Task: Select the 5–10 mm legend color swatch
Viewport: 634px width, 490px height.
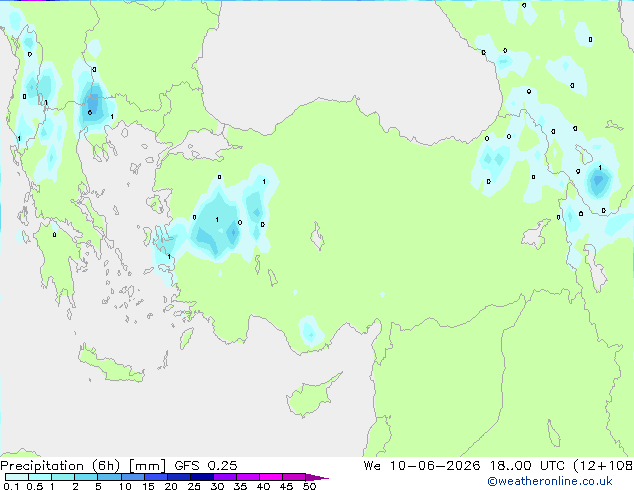Action: [109, 477]
